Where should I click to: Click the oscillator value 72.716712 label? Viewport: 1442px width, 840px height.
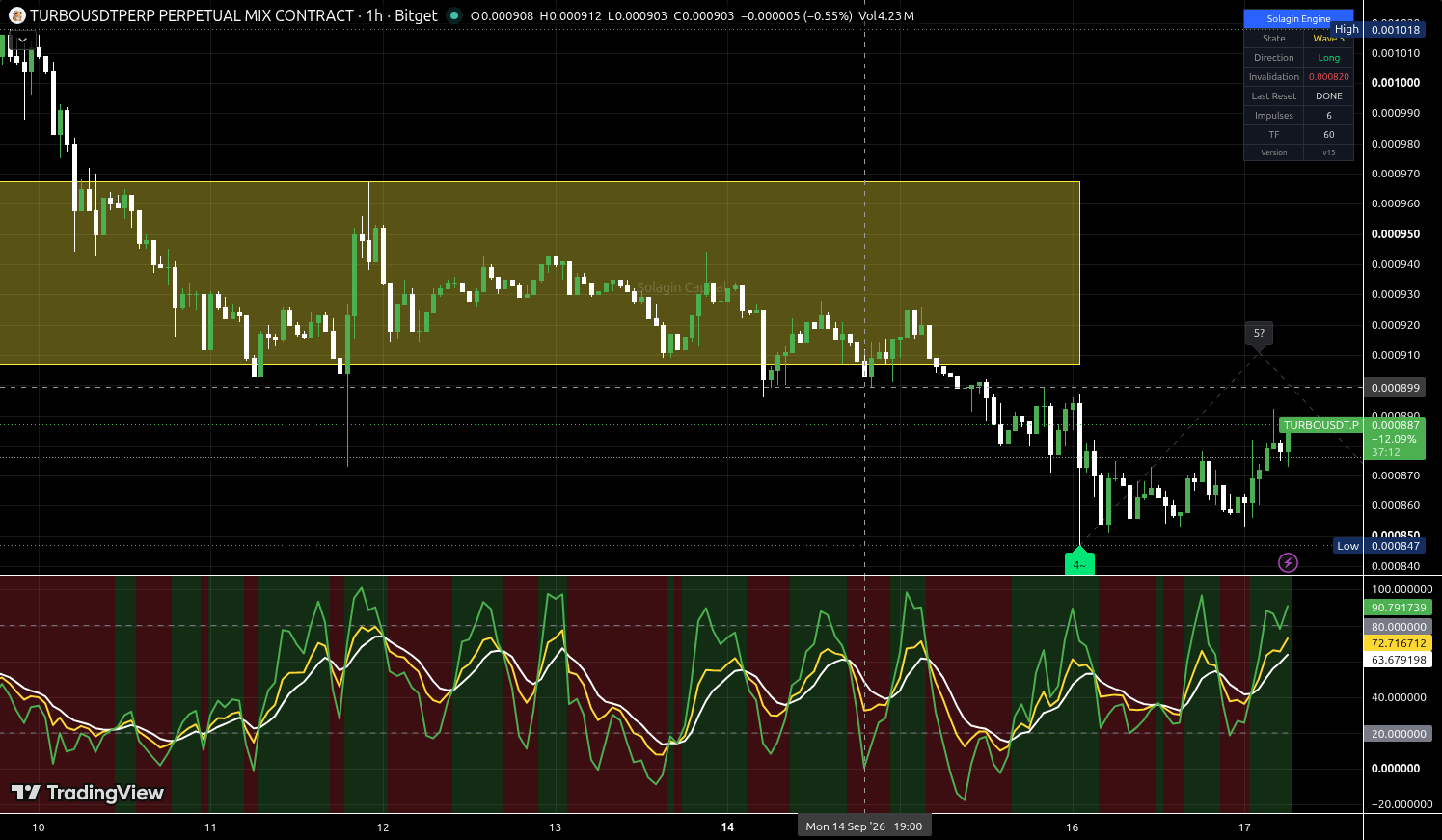pos(1398,643)
